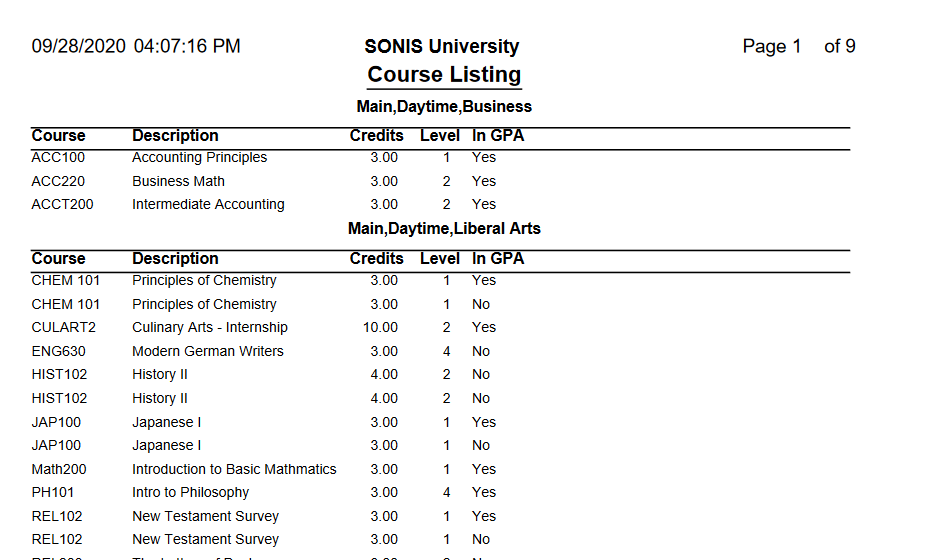Select the Modern German Writers description

pyautogui.click(x=208, y=352)
